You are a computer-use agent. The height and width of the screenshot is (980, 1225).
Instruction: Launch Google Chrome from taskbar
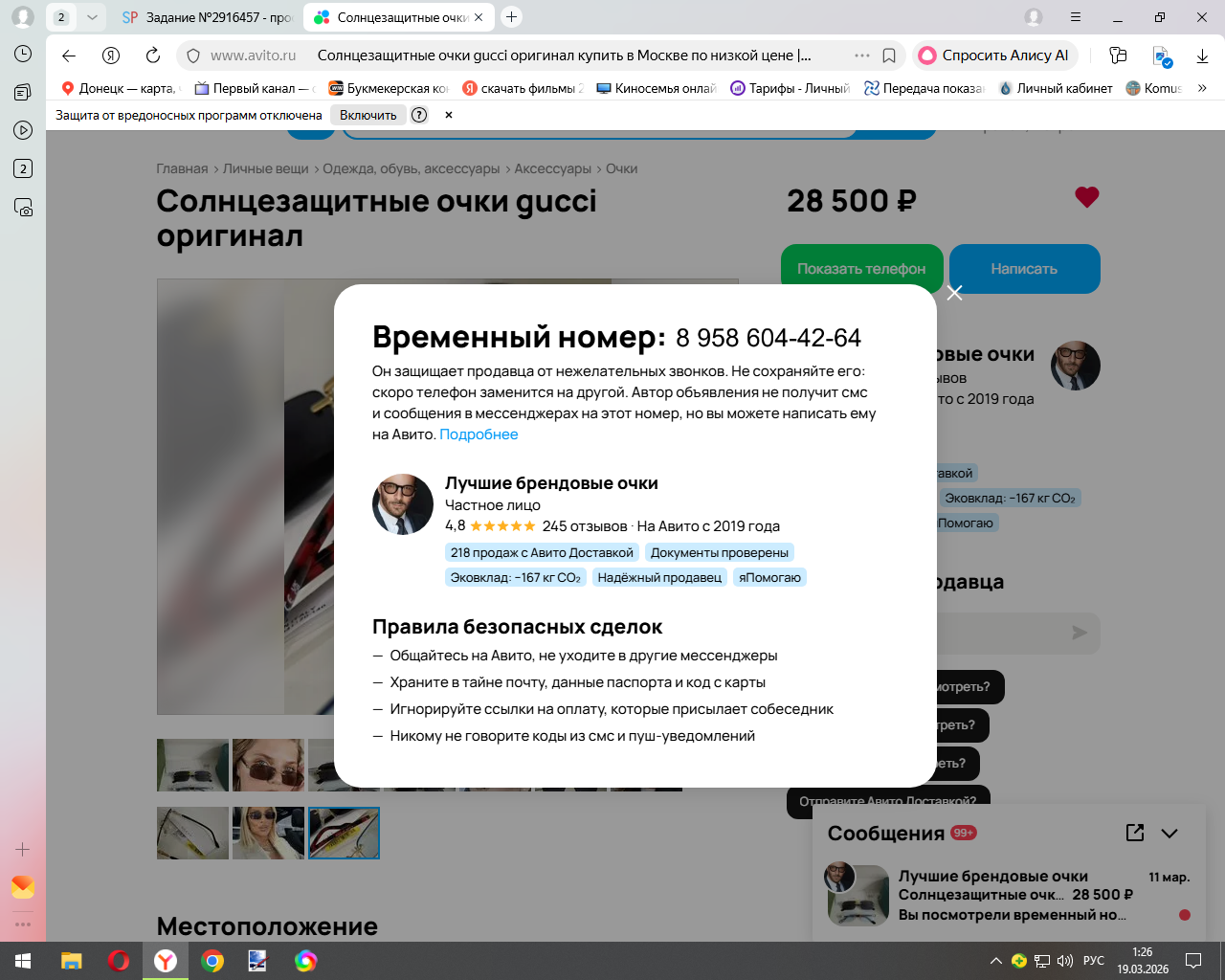pyautogui.click(x=212, y=961)
